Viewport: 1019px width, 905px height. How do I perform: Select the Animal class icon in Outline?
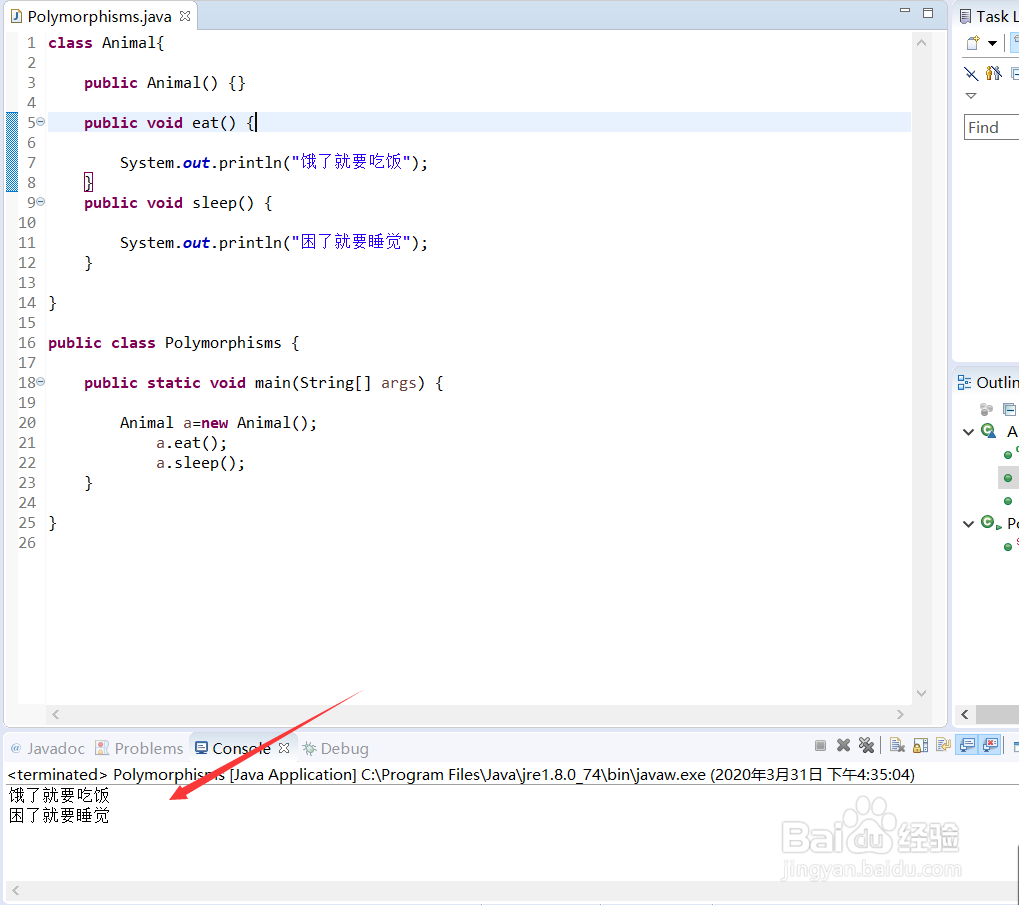tap(988, 431)
